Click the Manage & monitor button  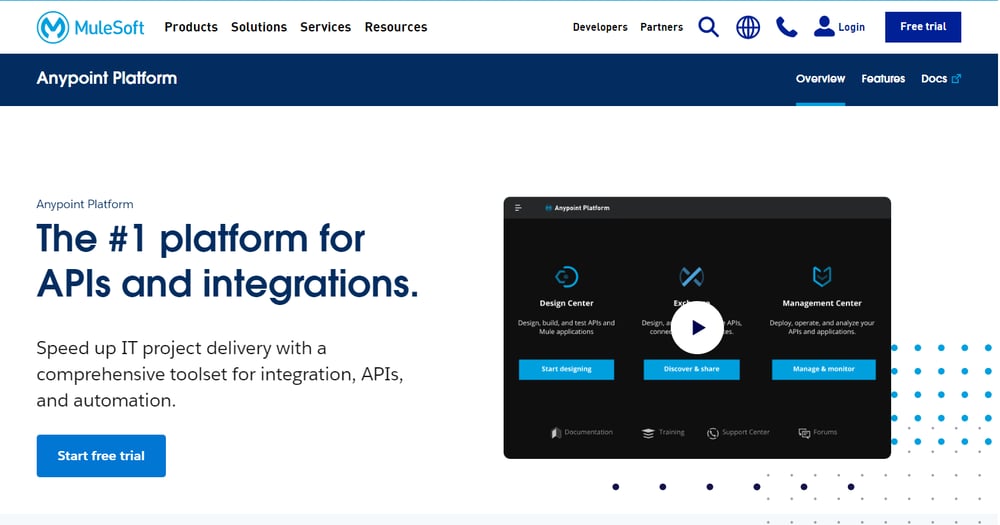click(823, 369)
